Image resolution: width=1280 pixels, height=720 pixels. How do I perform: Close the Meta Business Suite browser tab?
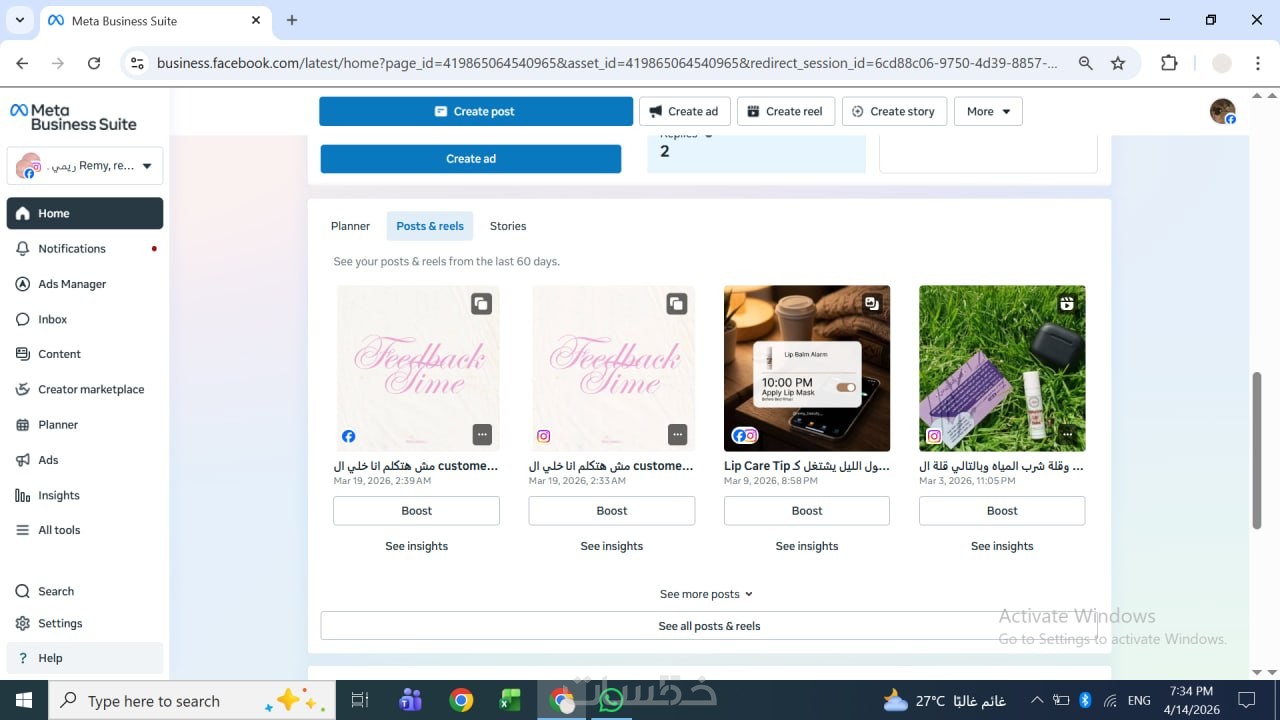256,20
